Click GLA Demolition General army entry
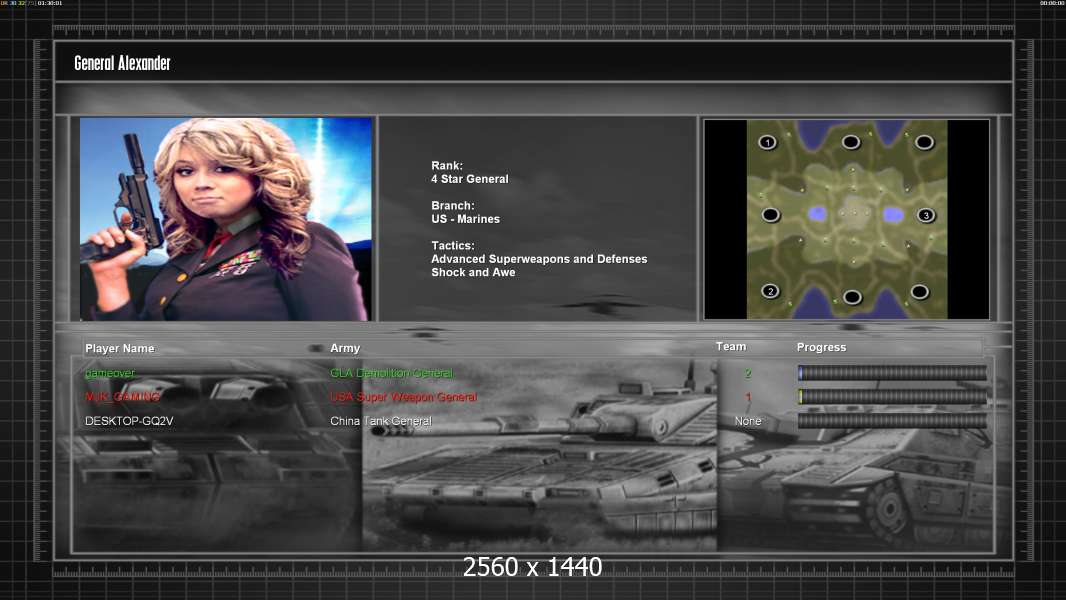 click(x=392, y=373)
